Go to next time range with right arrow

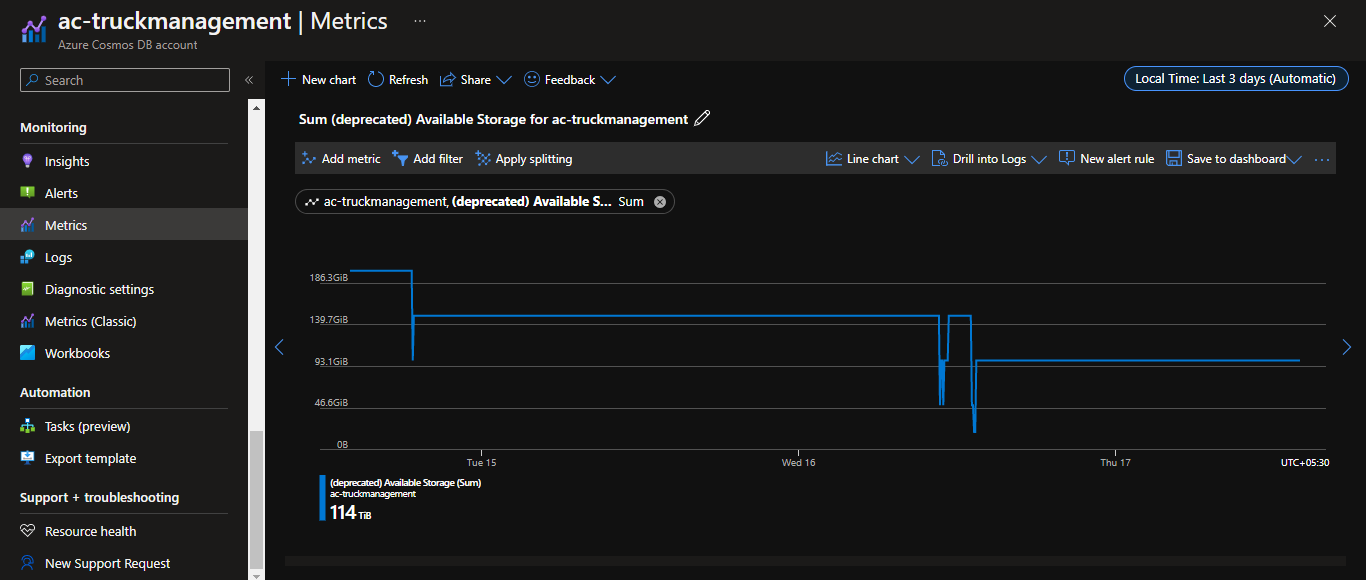coord(1346,347)
